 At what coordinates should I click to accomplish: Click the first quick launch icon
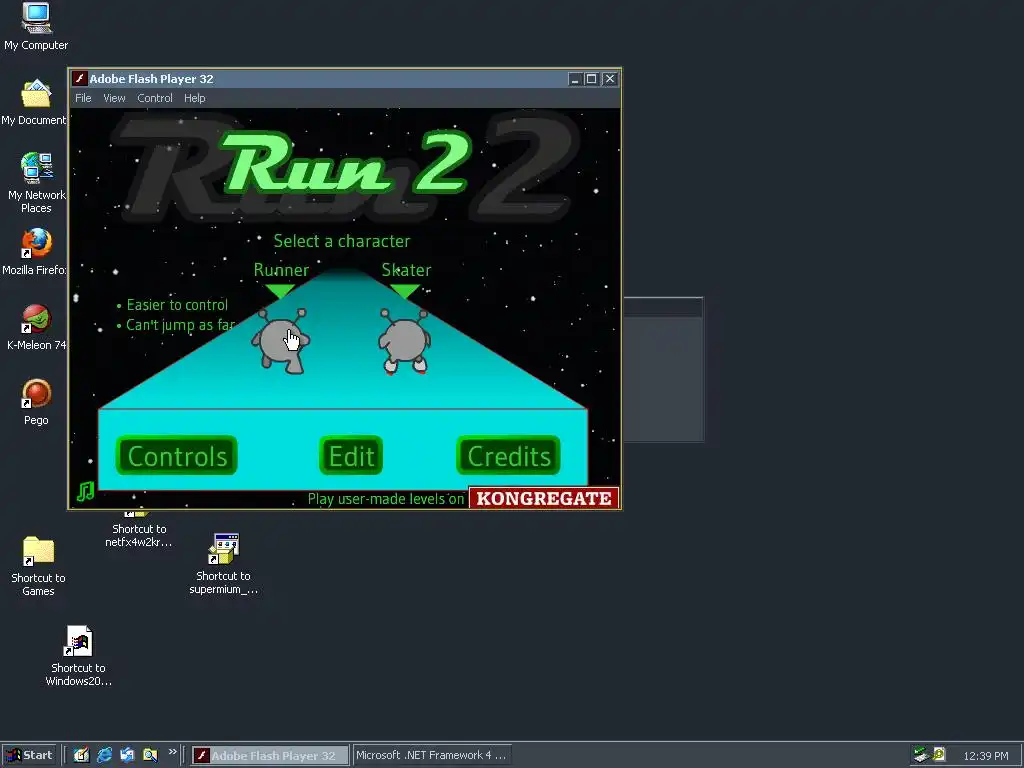pos(81,755)
